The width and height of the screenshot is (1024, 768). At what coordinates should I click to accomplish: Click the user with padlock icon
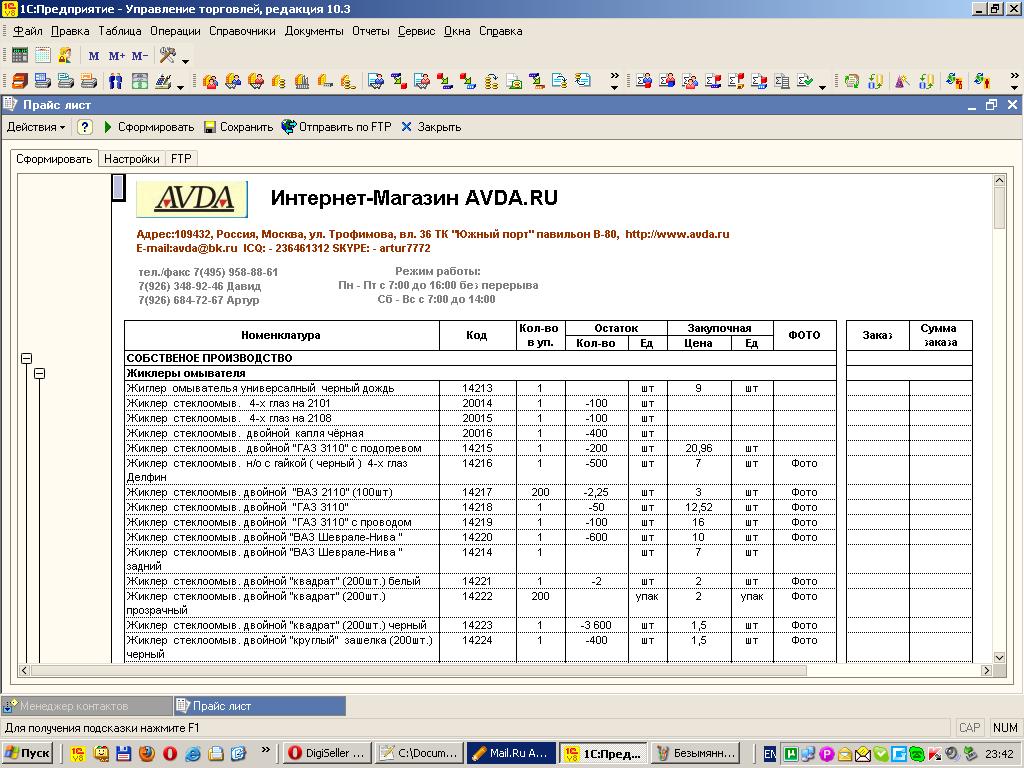(x=65, y=56)
